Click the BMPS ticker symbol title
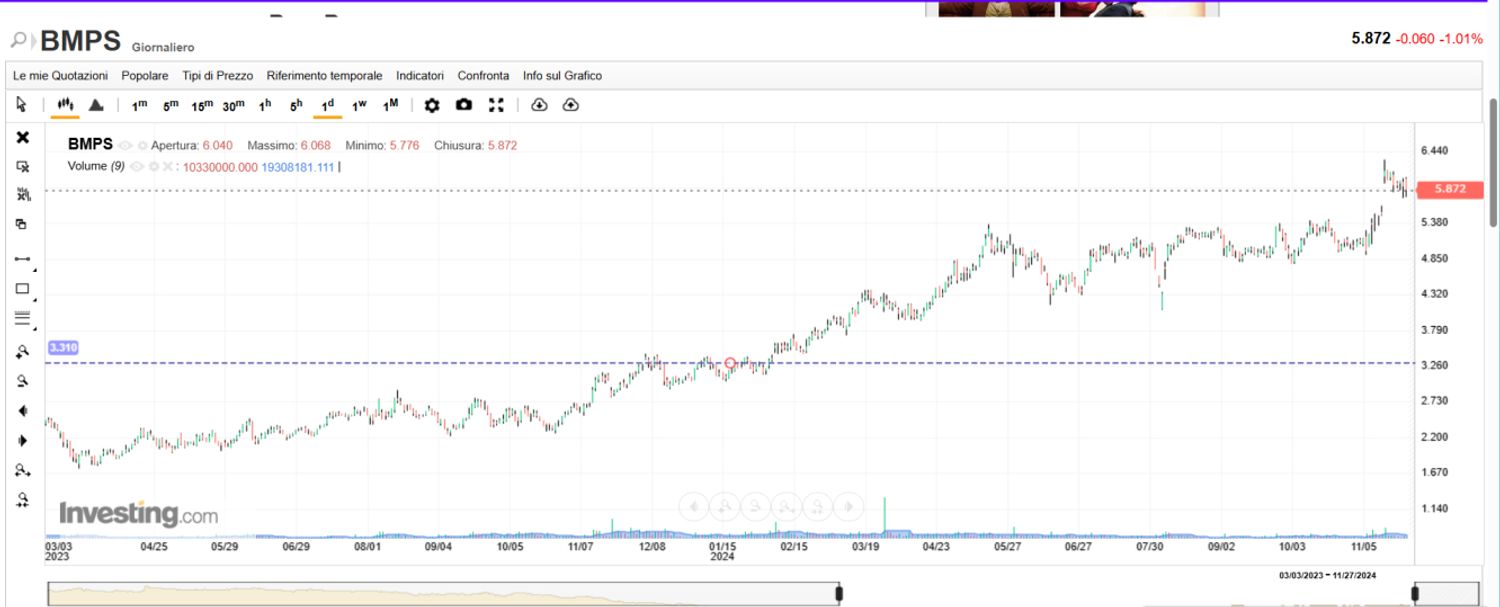 tap(81, 41)
